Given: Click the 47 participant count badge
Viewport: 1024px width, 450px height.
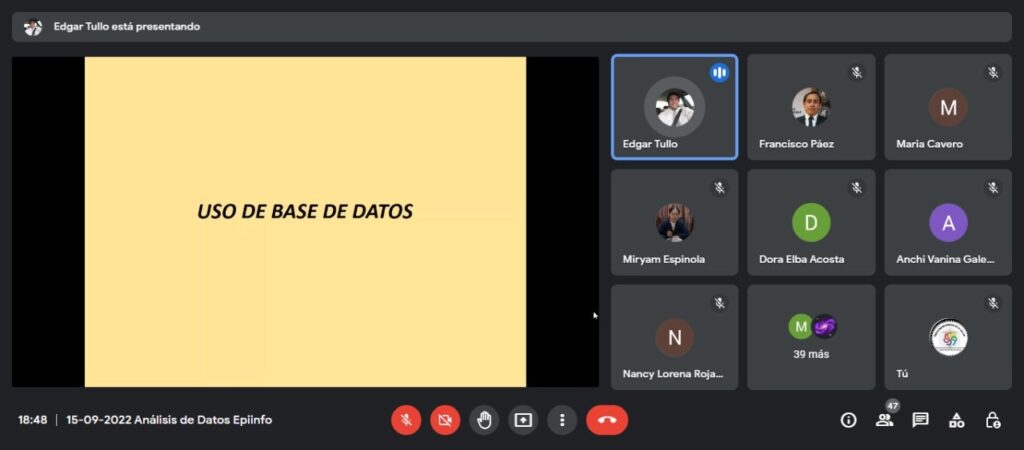Looking at the screenshot, I should tap(893, 406).
